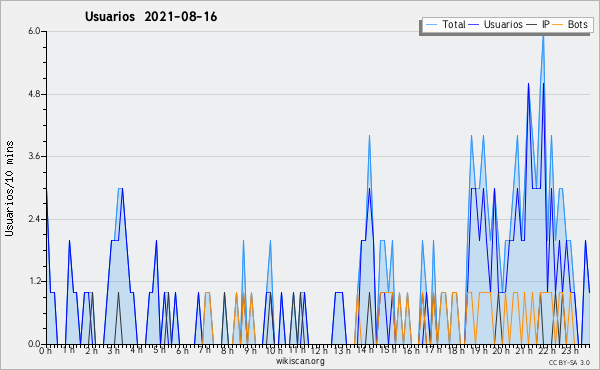The height and width of the screenshot is (370, 600).
Task: Click the '13 h' x-axis label
Action: click(342, 350)
